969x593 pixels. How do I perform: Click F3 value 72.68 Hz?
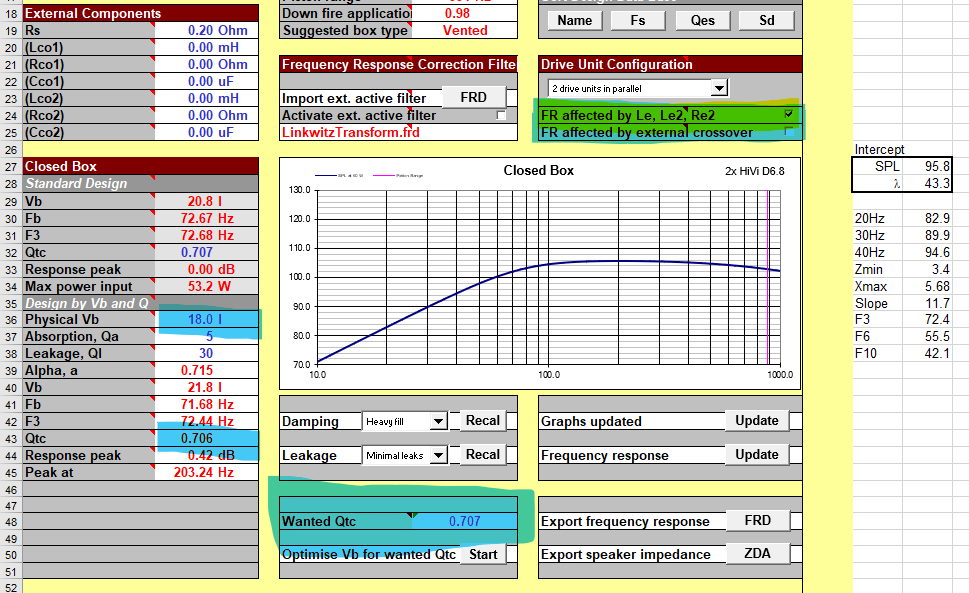pyautogui.click(x=206, y=235)
